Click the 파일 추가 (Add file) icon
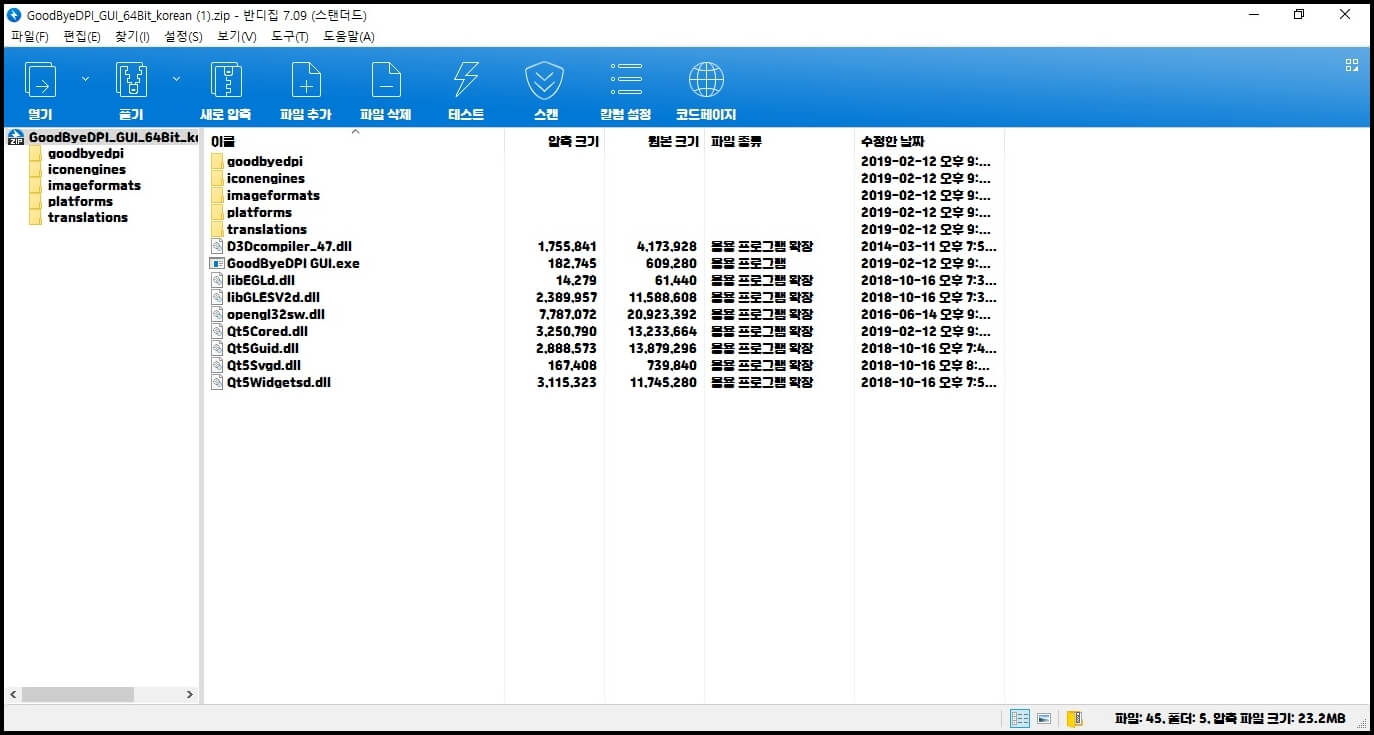This screenshot has width=1374, height=735. pyautogui.click(x=306, y=80)
